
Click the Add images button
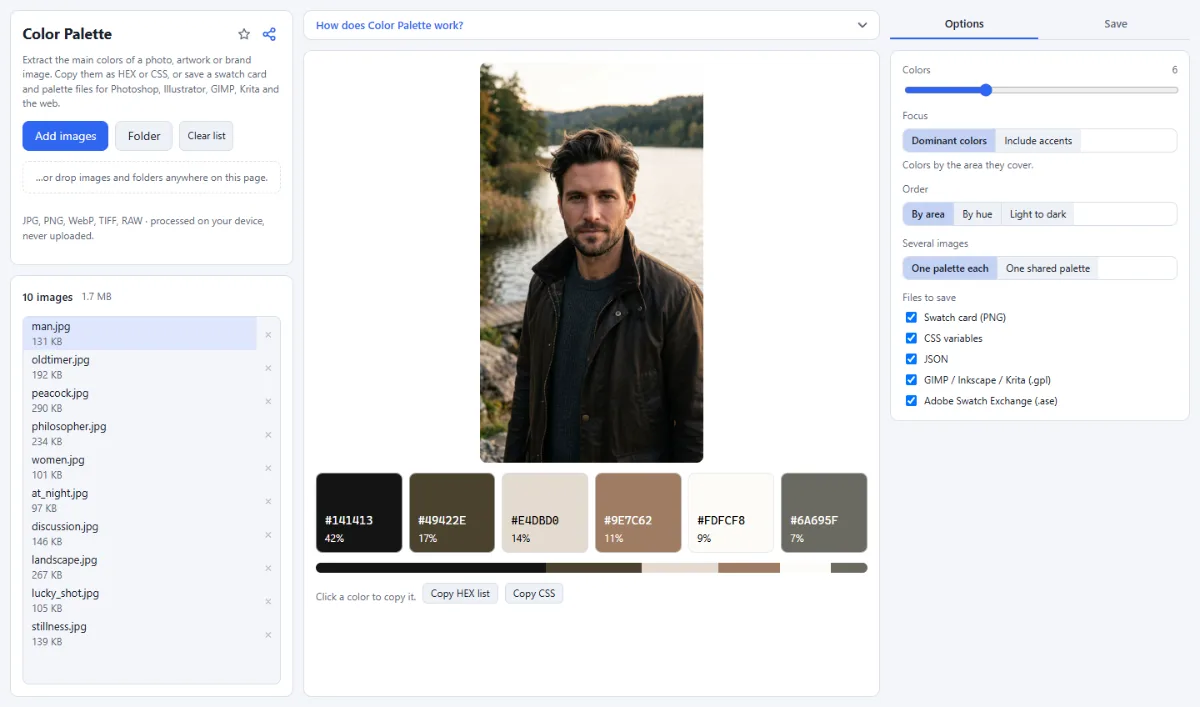tap(66, 136)
